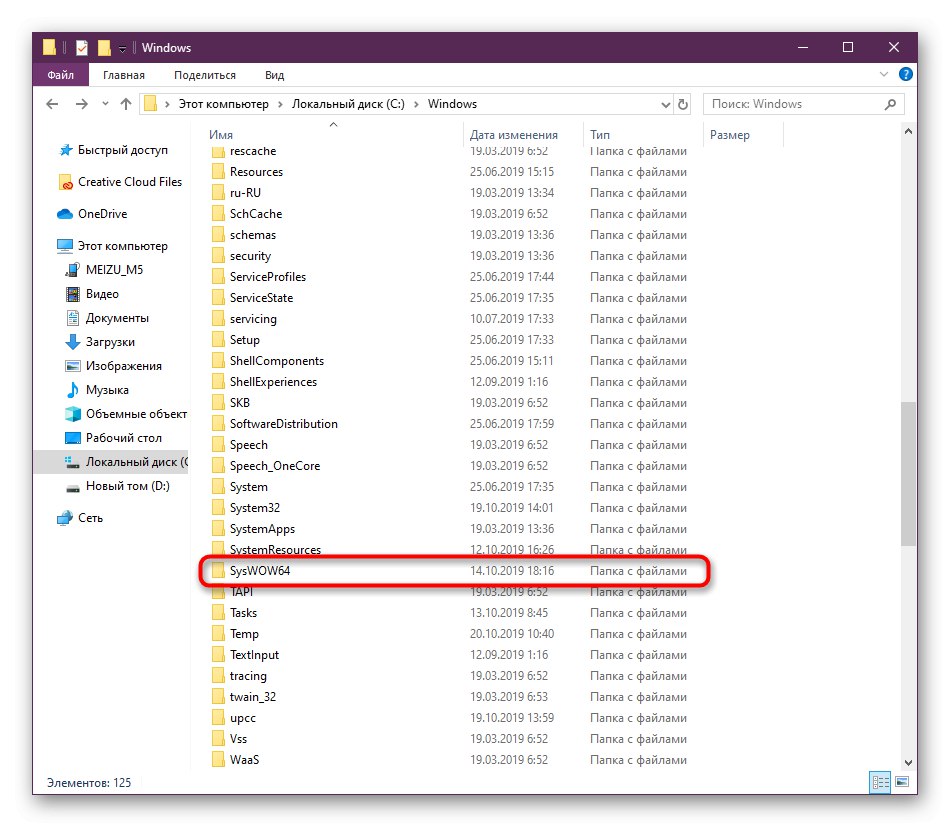
Task: Click the SoftwareDistribution folder icon
Action: [218, 424]
